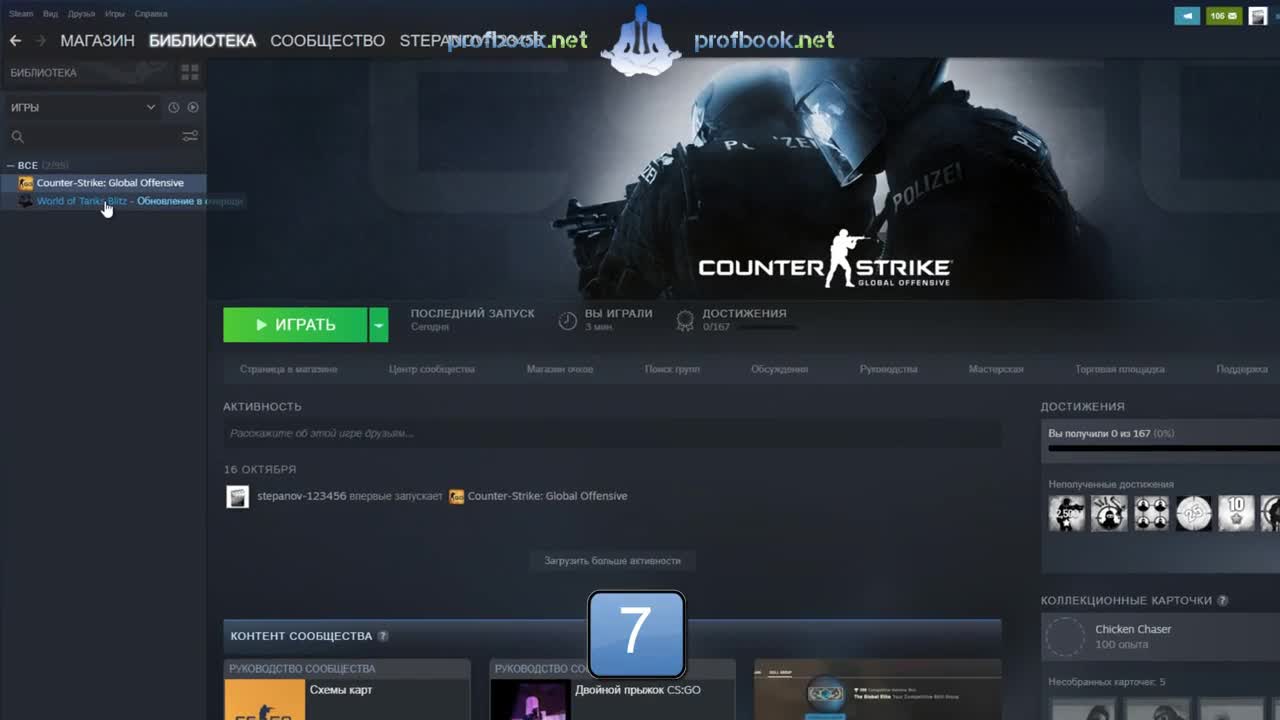Click Counter-Strike: Global Offensive link in the activity
Image resolution: width=1280 pixels, height=720 pixels.
tap(547, 497)
